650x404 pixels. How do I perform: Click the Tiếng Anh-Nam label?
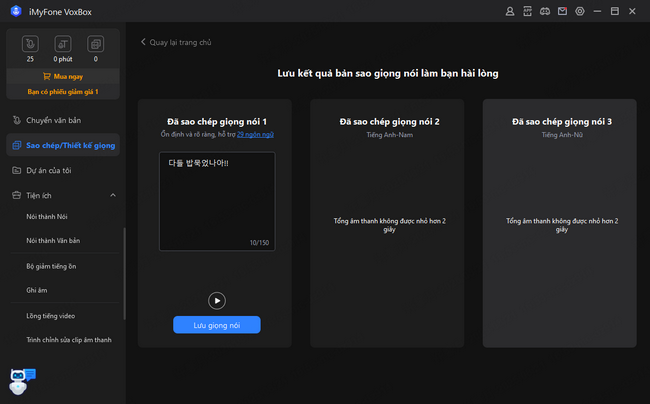389,135
